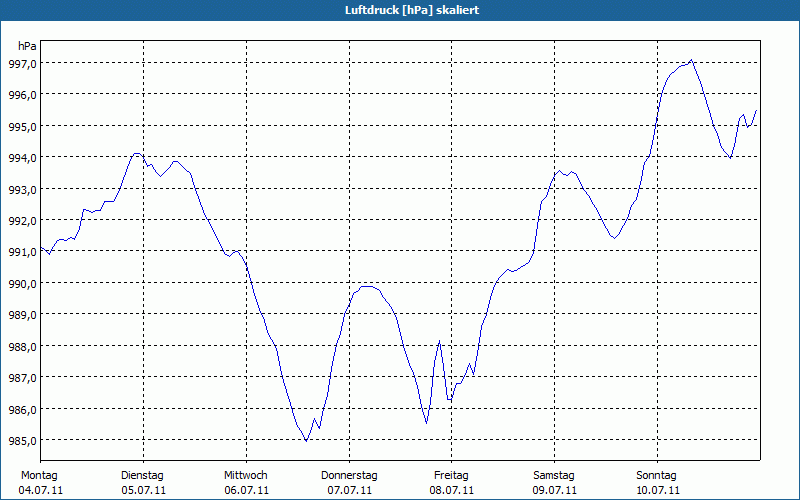
Task: Click the Samstag day label
Action: click(x=554, y=476)
